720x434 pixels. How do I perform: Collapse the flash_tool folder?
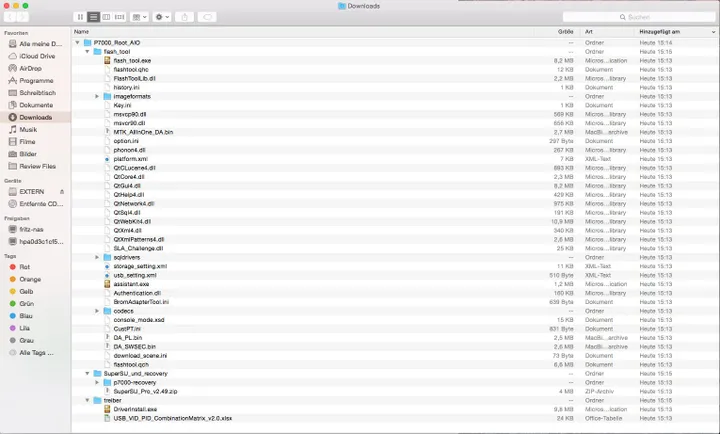click(87, 51)
